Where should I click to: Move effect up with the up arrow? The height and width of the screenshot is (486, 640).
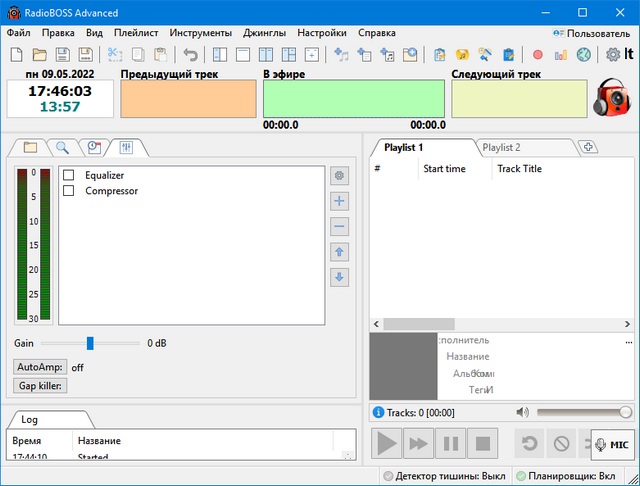340,252
